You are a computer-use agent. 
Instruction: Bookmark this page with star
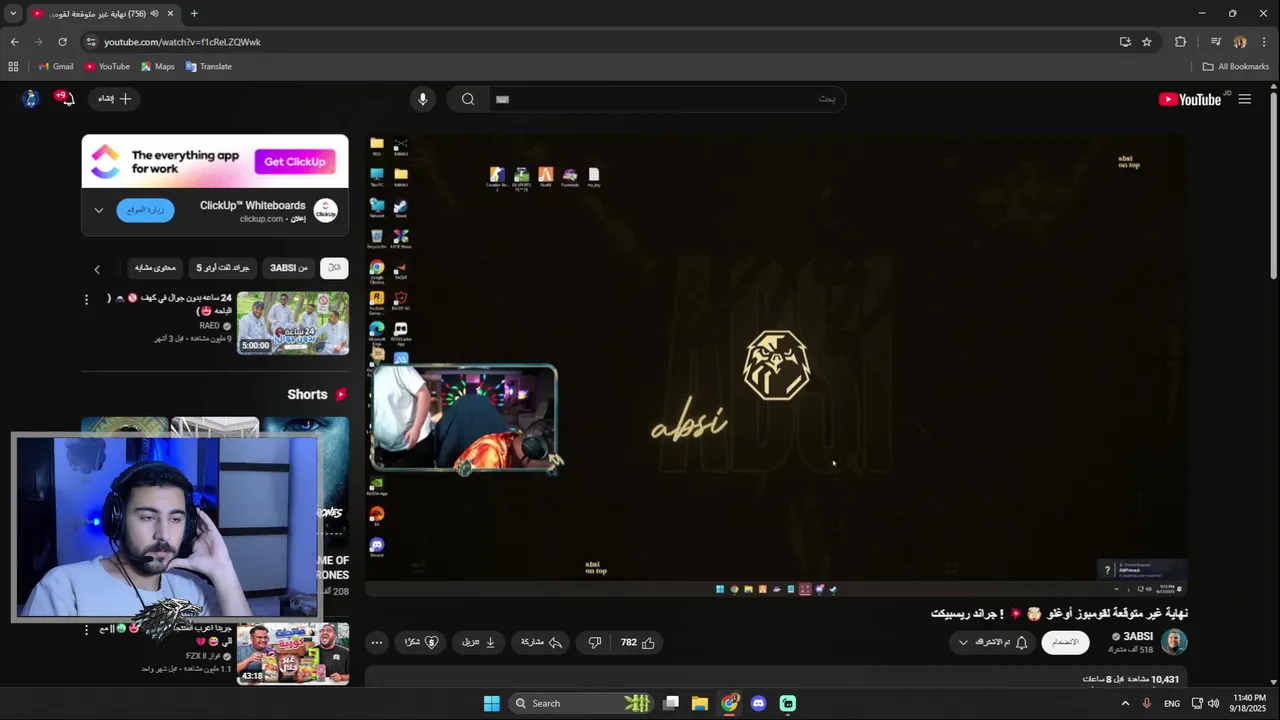pos(1147,42)
